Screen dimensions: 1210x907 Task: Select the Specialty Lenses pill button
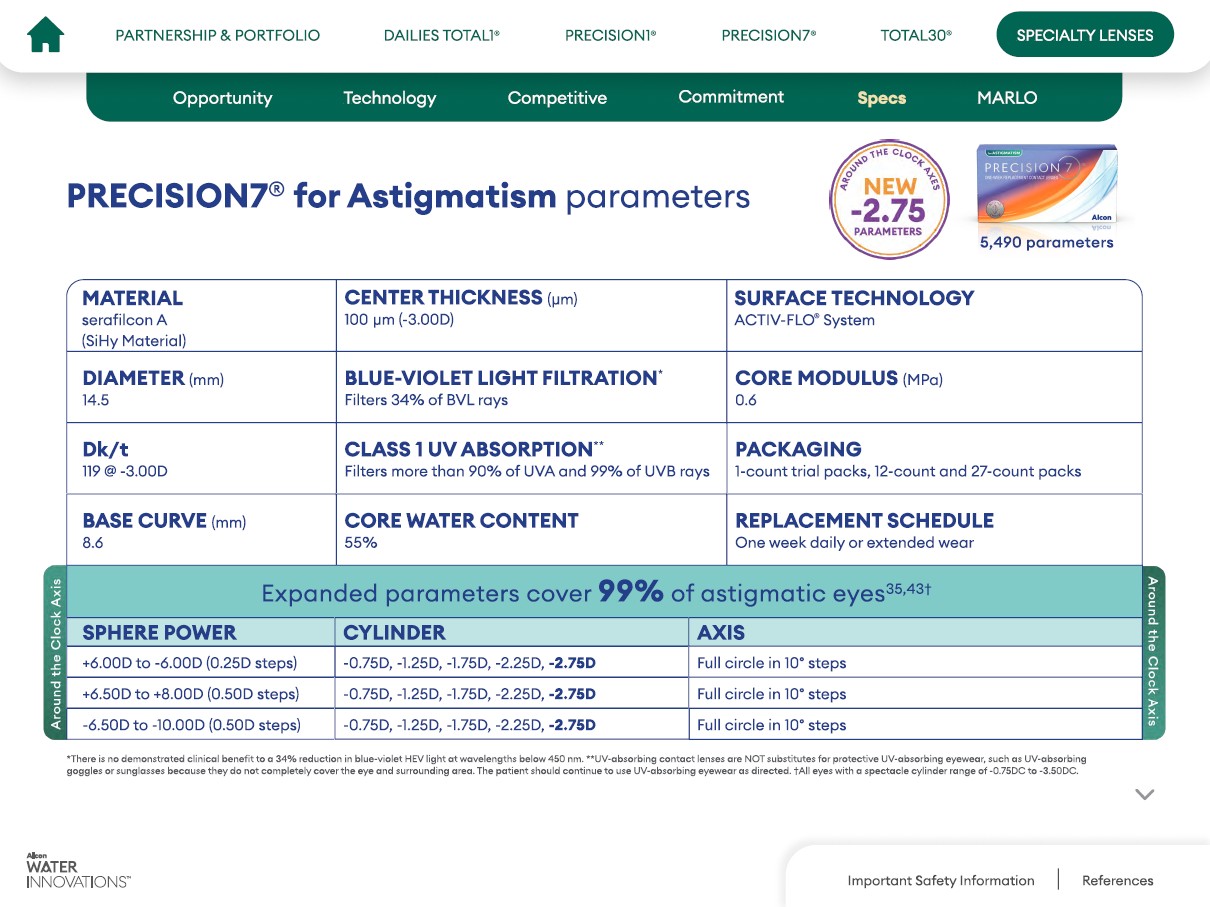[x=1085, y=35]
